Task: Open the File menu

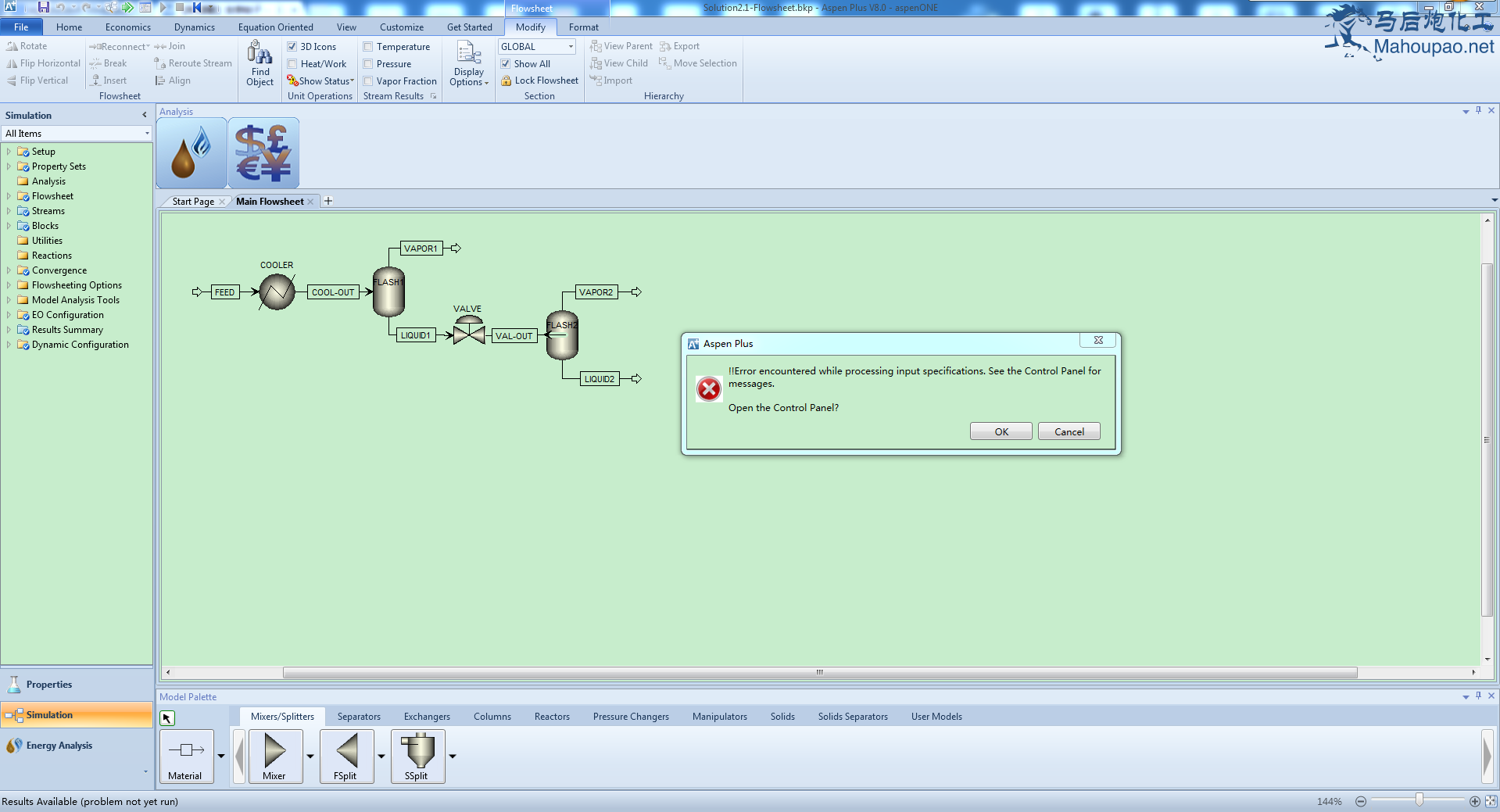Action: [22, 27]
